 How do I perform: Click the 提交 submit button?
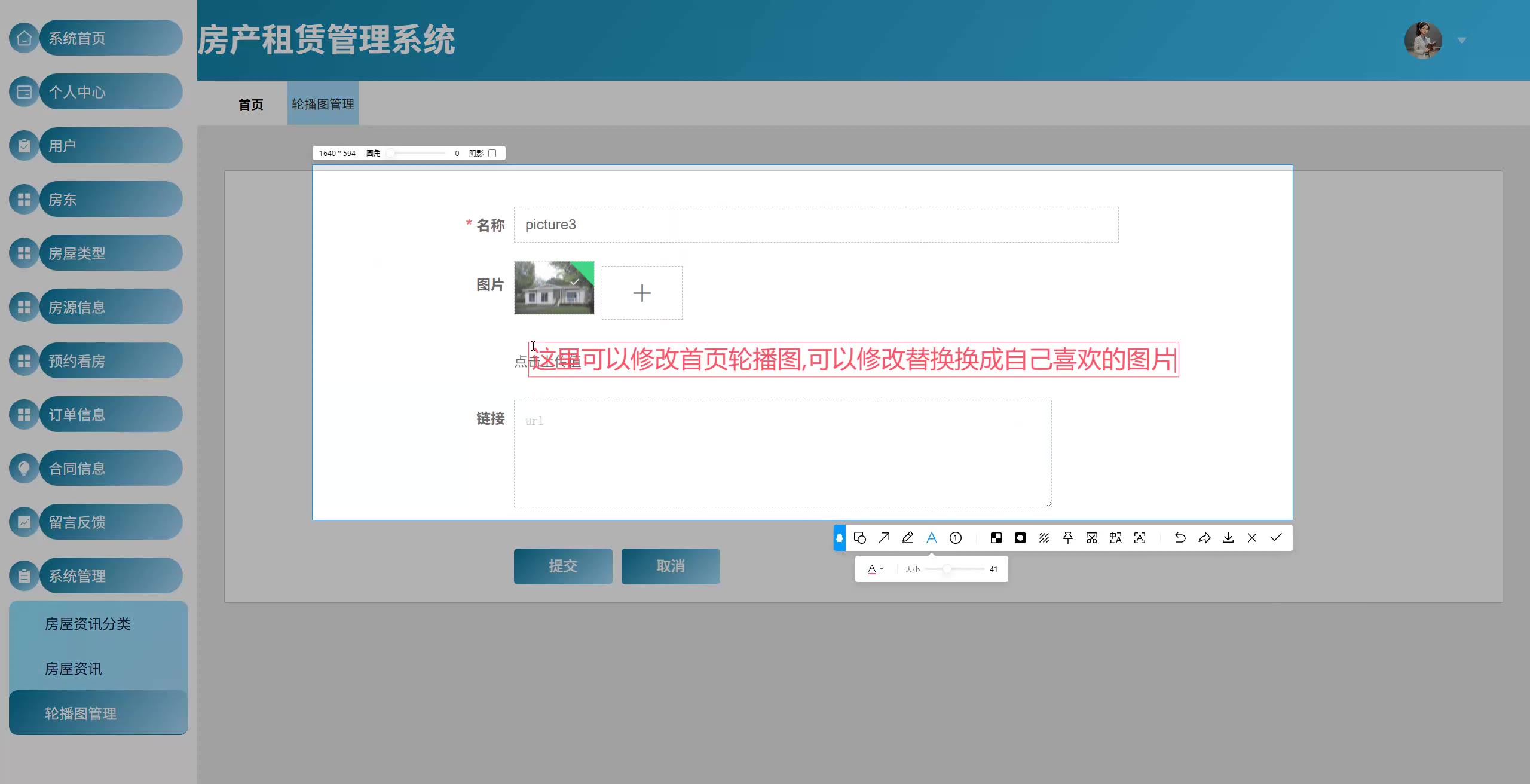click(x=563, y=566)
